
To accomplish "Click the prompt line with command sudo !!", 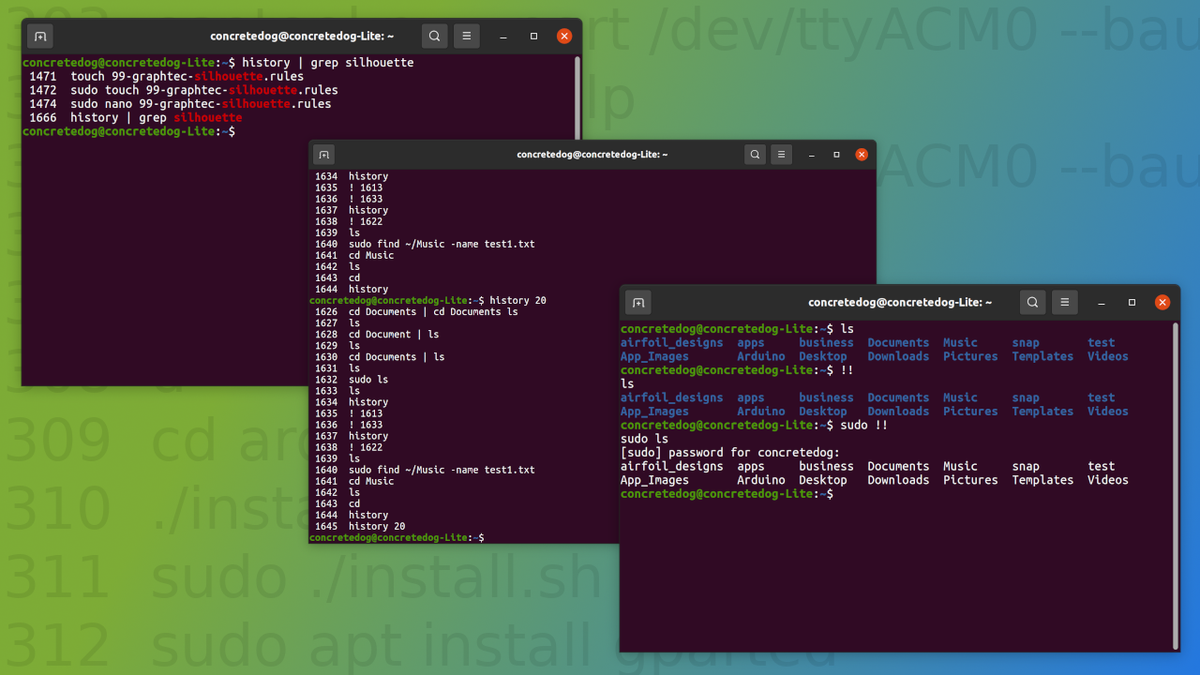I will point(754,425).
